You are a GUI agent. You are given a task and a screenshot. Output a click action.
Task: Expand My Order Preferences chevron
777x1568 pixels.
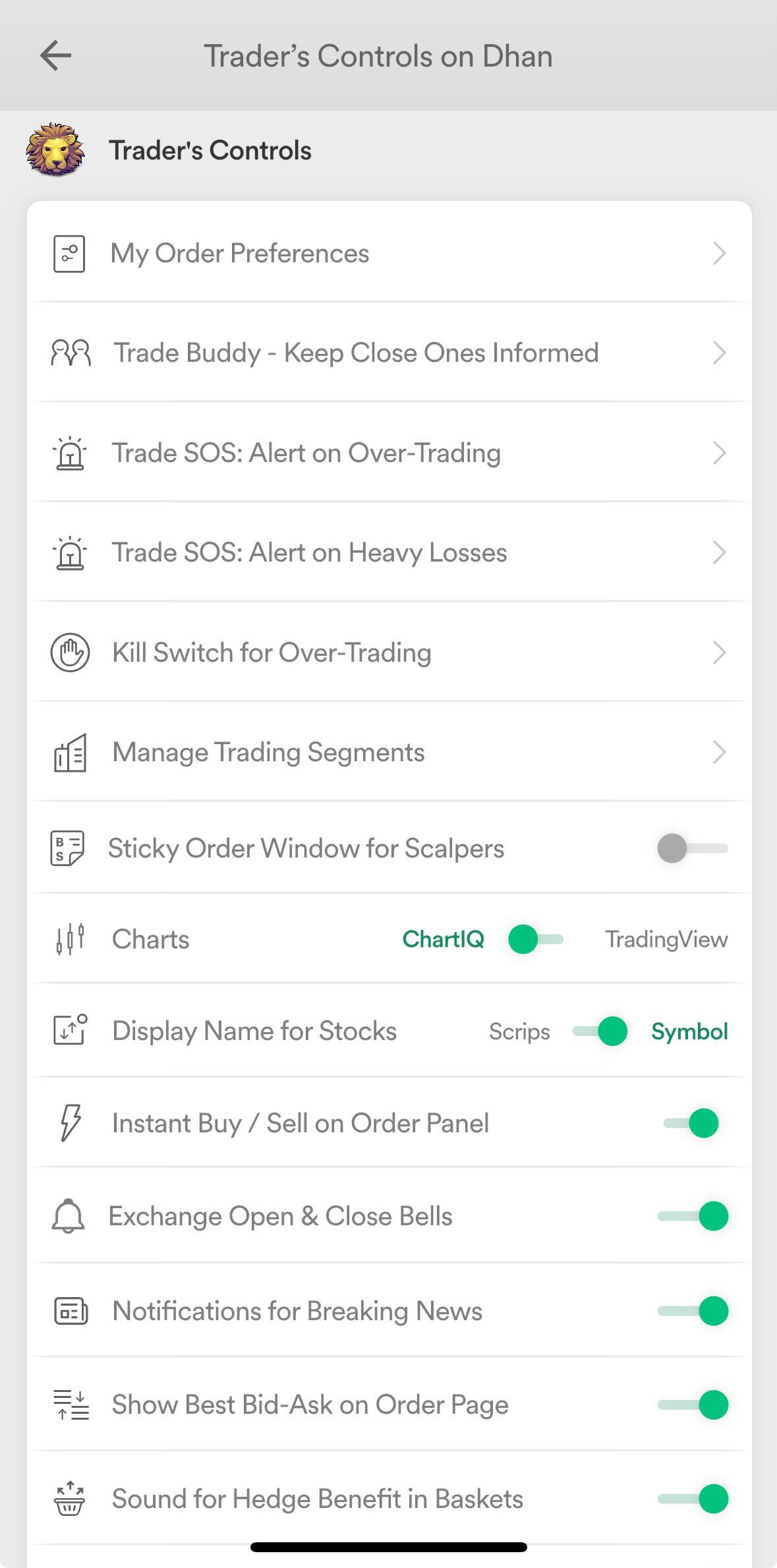719,254
